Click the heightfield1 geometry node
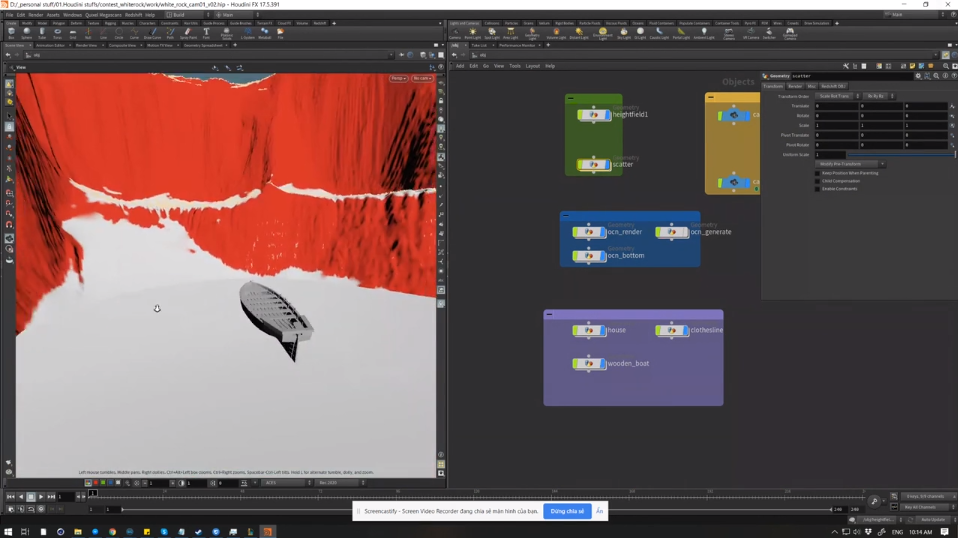This screenshot has height=538, width=958. (x=593, y=115)
